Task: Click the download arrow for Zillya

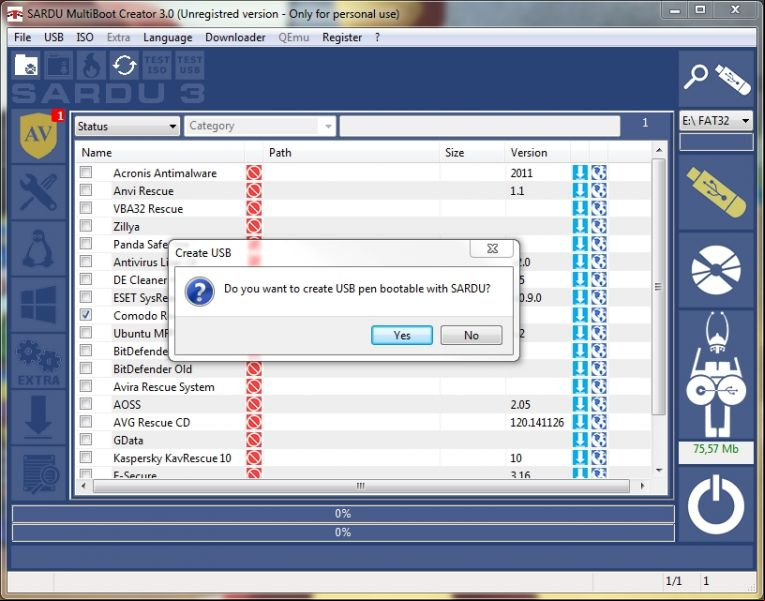Action: (x=580, y=226)
